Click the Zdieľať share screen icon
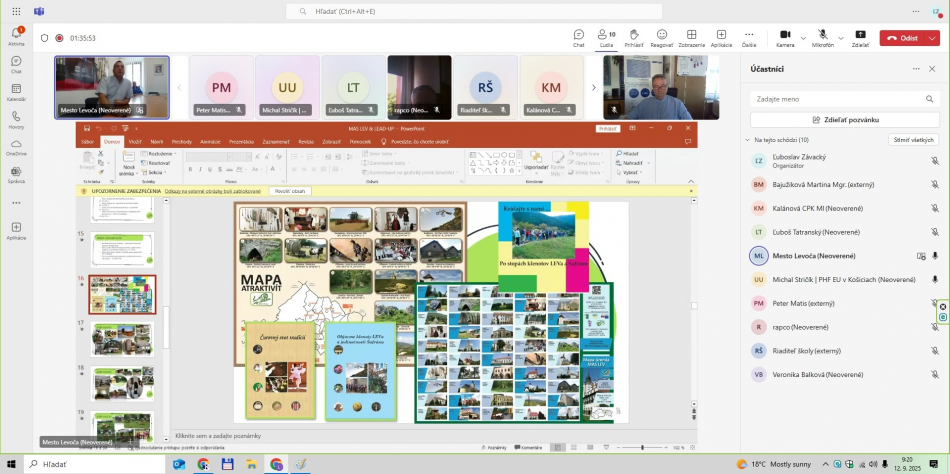 pos(860,35)
